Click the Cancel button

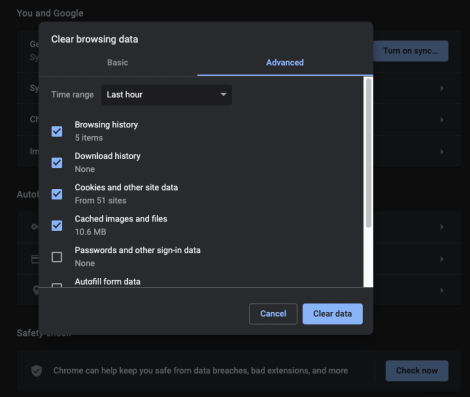pos(273,314)
